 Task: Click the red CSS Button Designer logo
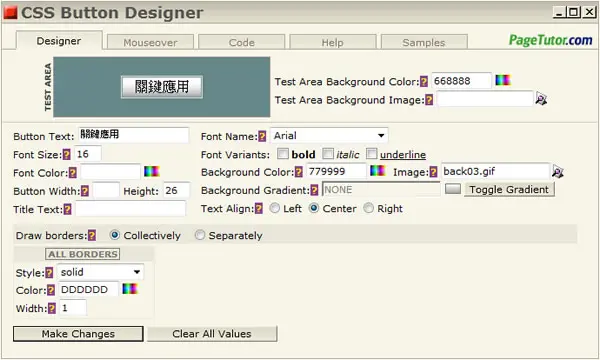10,13
